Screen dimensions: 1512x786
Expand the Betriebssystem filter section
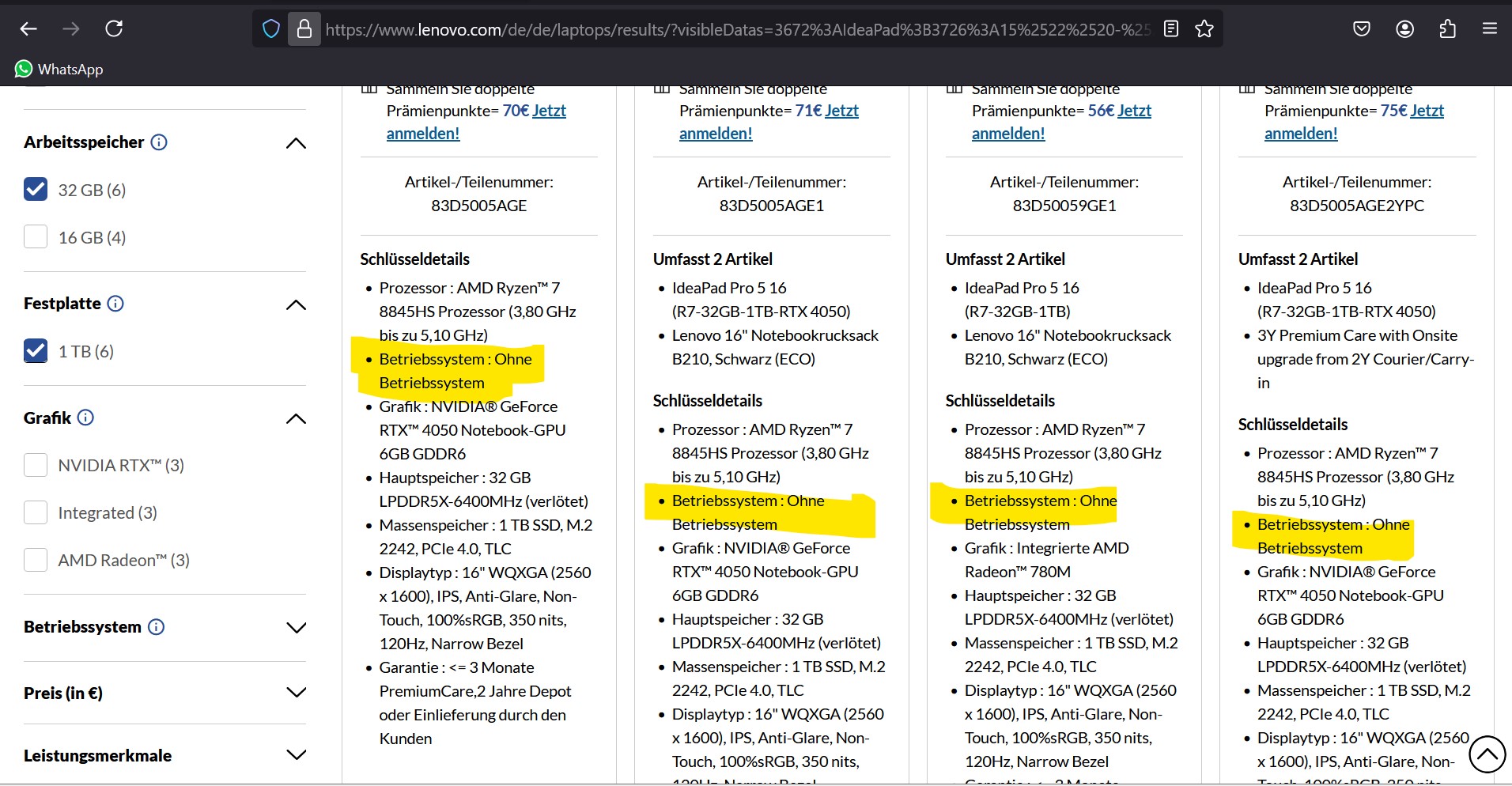coord(296,628)
